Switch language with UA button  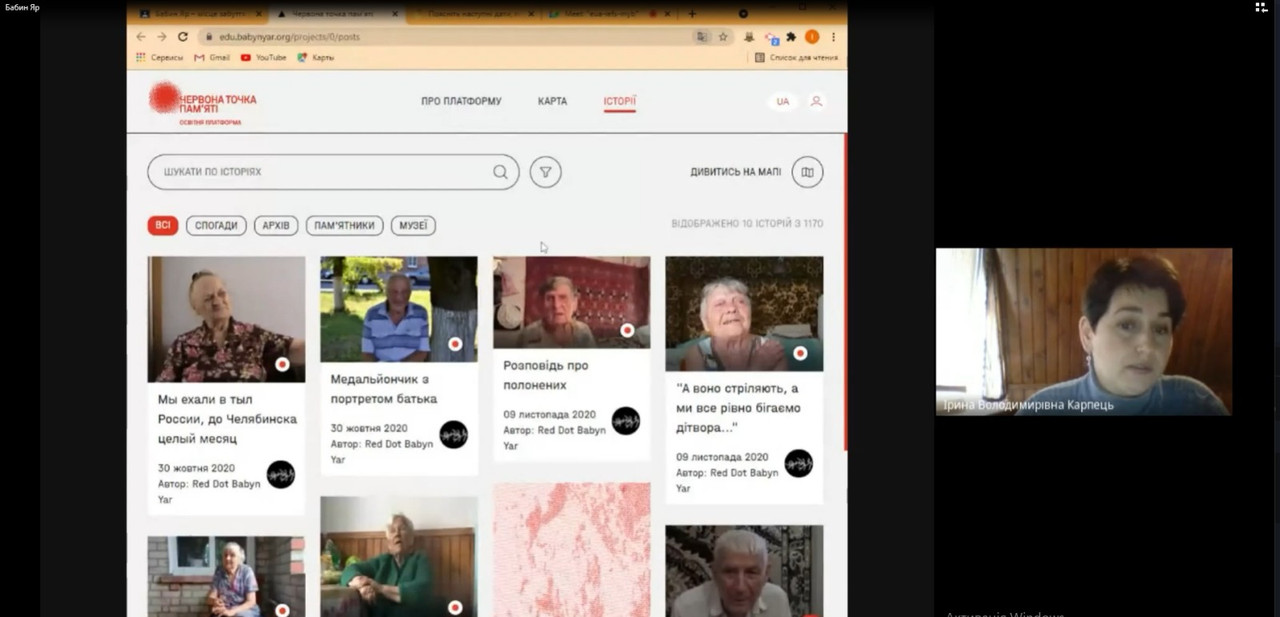(x=783, y=101)
